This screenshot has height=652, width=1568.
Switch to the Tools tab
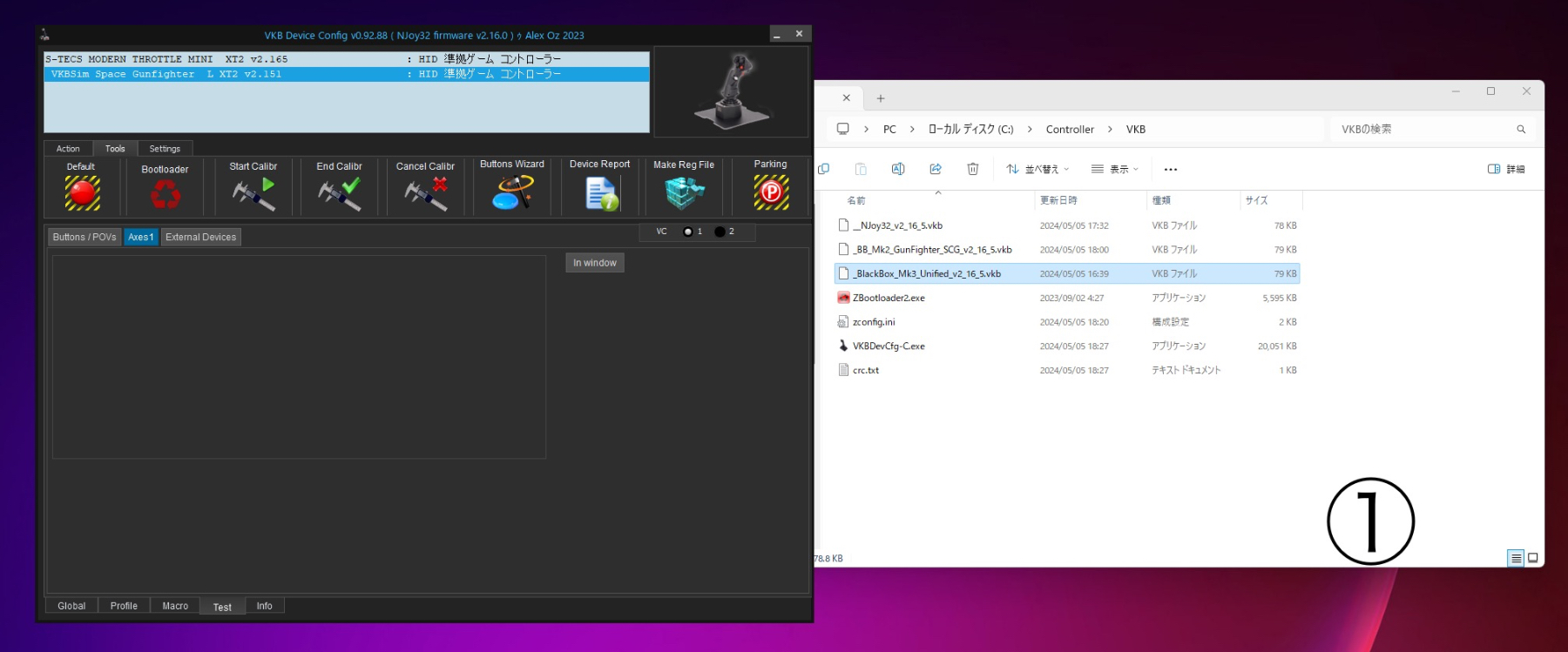click(115, 149)
